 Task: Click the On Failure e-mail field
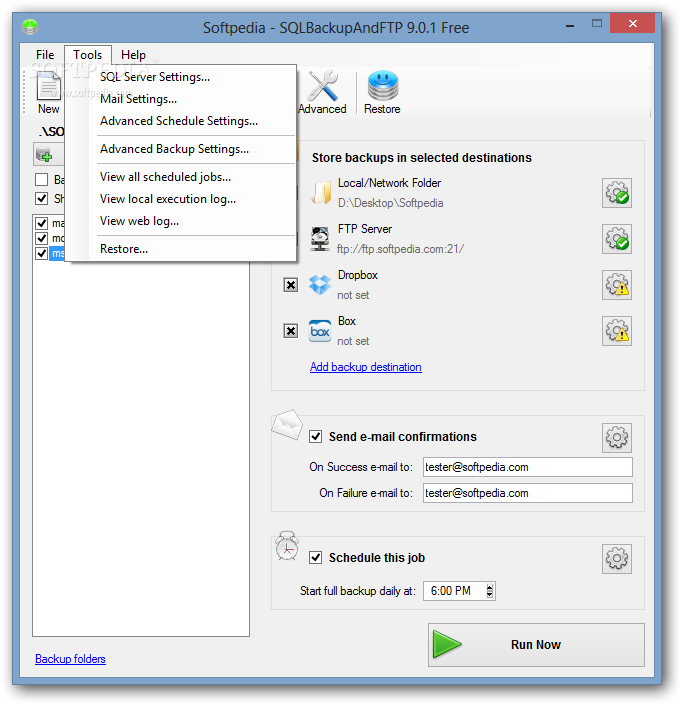pos(527,493)
